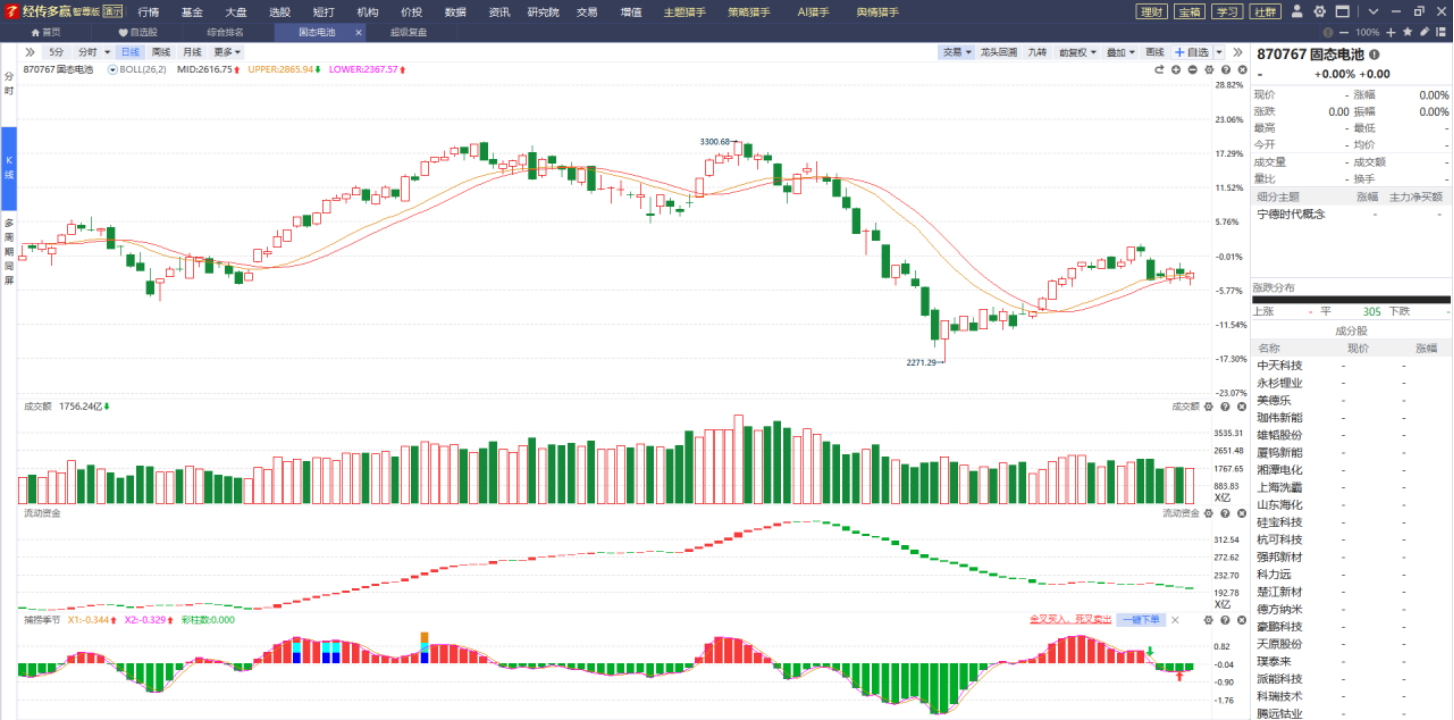The height and width of the screenshot is (720, 1454).
Task: Switch to the 综合排名 tab
Action: [x=225, y=32]
